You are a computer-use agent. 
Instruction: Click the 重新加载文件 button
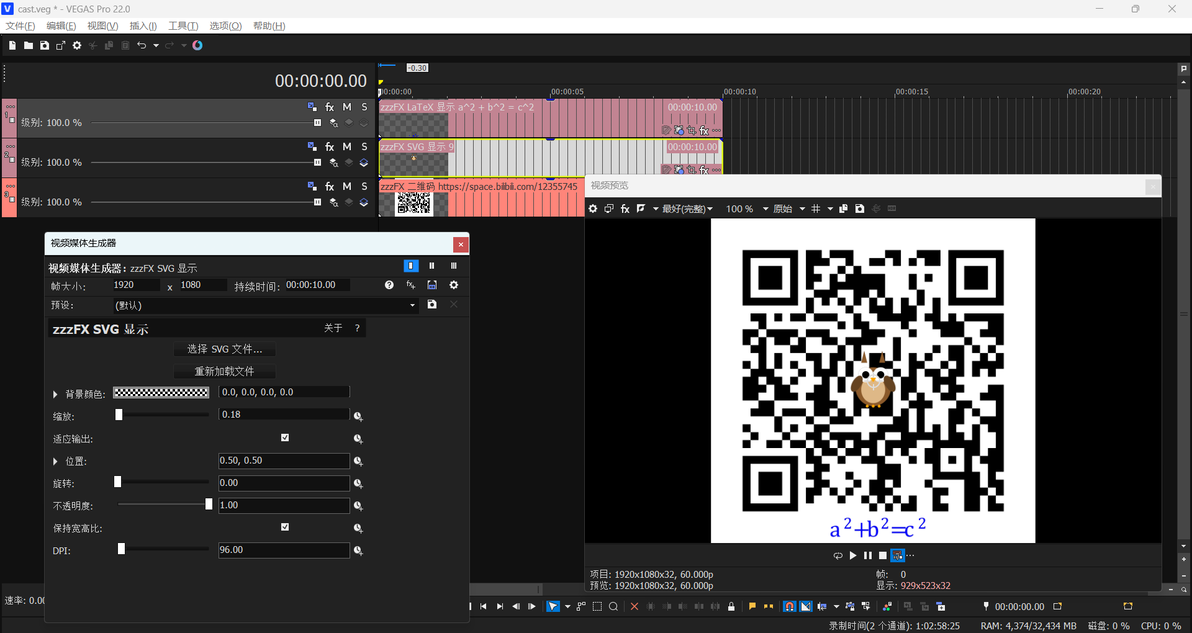pyautogui.click(x=224, y=372)
